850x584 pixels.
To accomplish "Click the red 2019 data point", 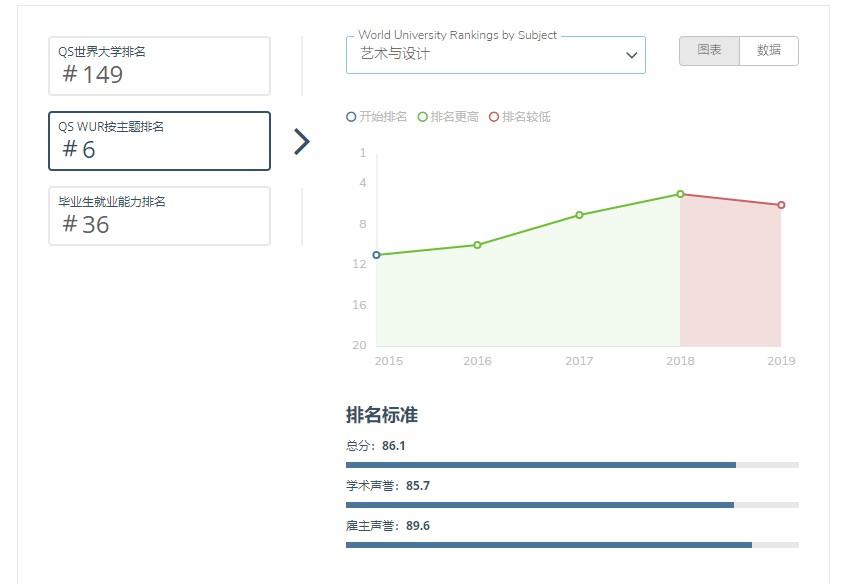I will (x=781, y=205).
